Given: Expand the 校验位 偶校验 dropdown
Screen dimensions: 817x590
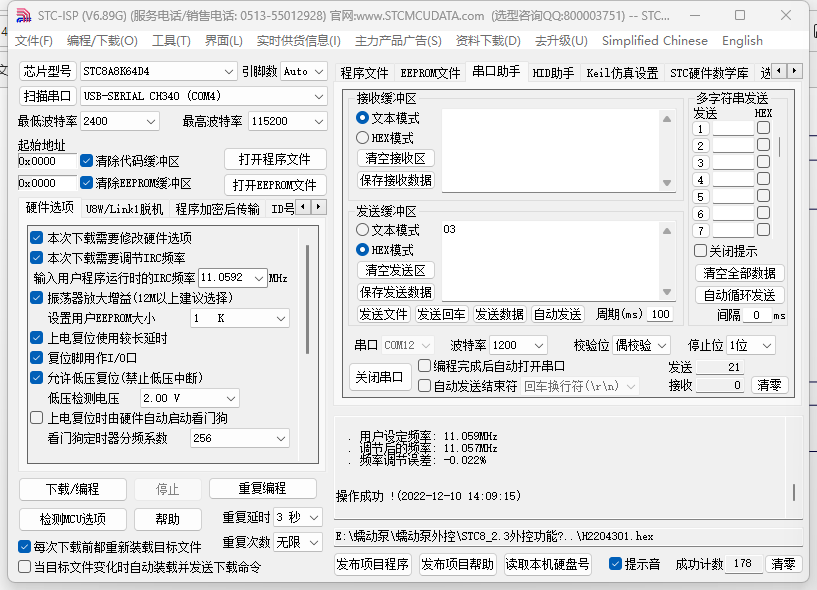Looking at the screenshot, I should (662, 345).
